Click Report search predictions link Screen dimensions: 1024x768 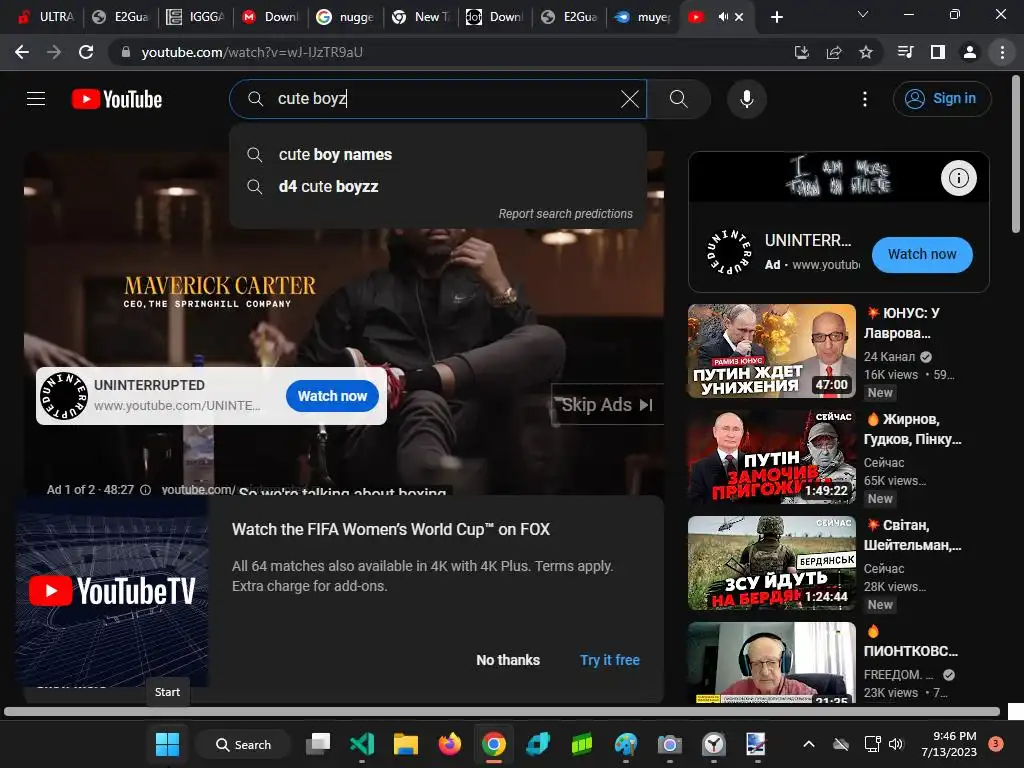point(566,214)
